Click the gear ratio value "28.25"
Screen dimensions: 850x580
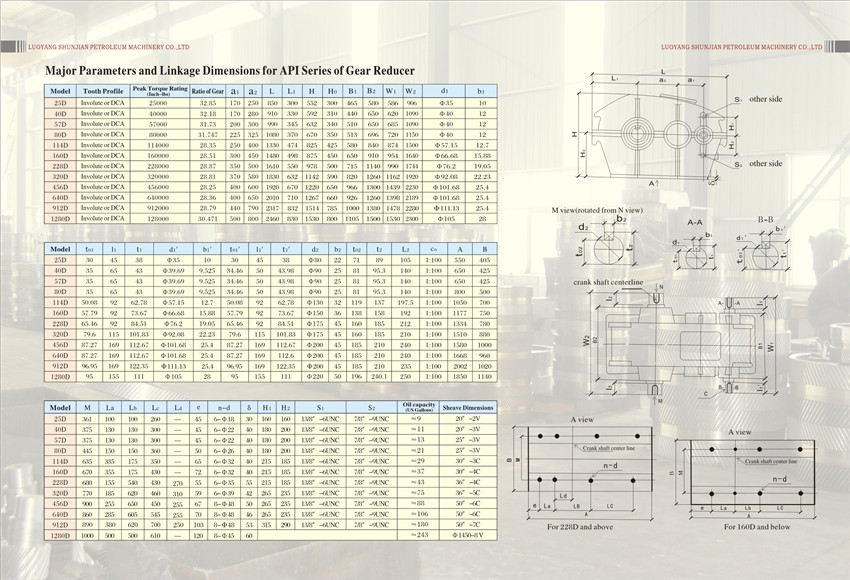[x=208, y=187]
